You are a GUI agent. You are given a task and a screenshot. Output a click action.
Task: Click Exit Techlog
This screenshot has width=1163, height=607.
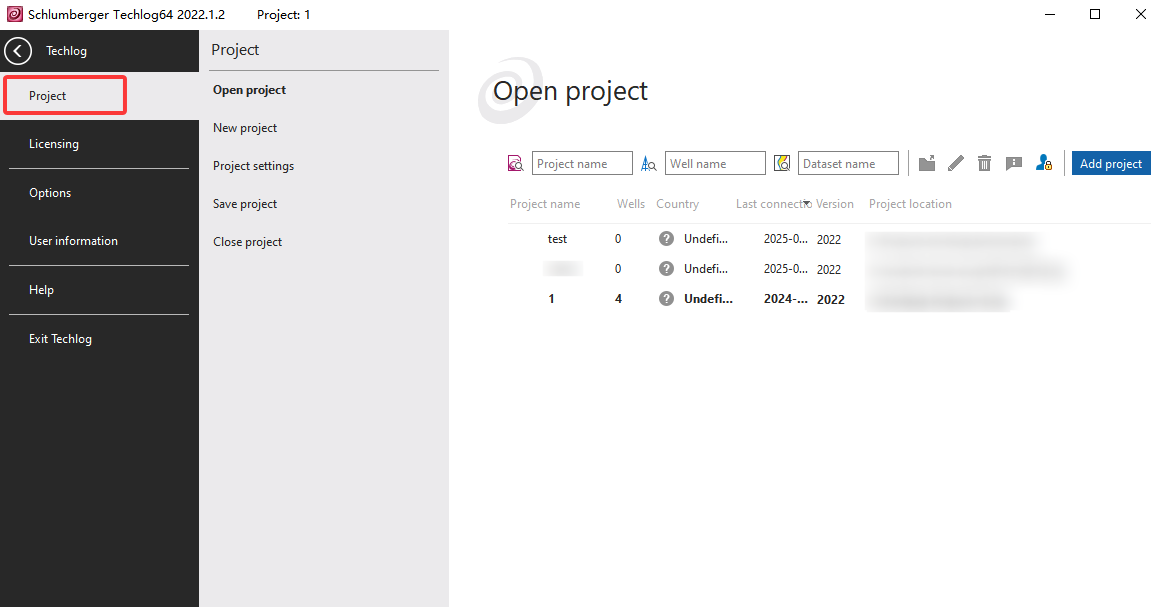click(x=60, y=339)
